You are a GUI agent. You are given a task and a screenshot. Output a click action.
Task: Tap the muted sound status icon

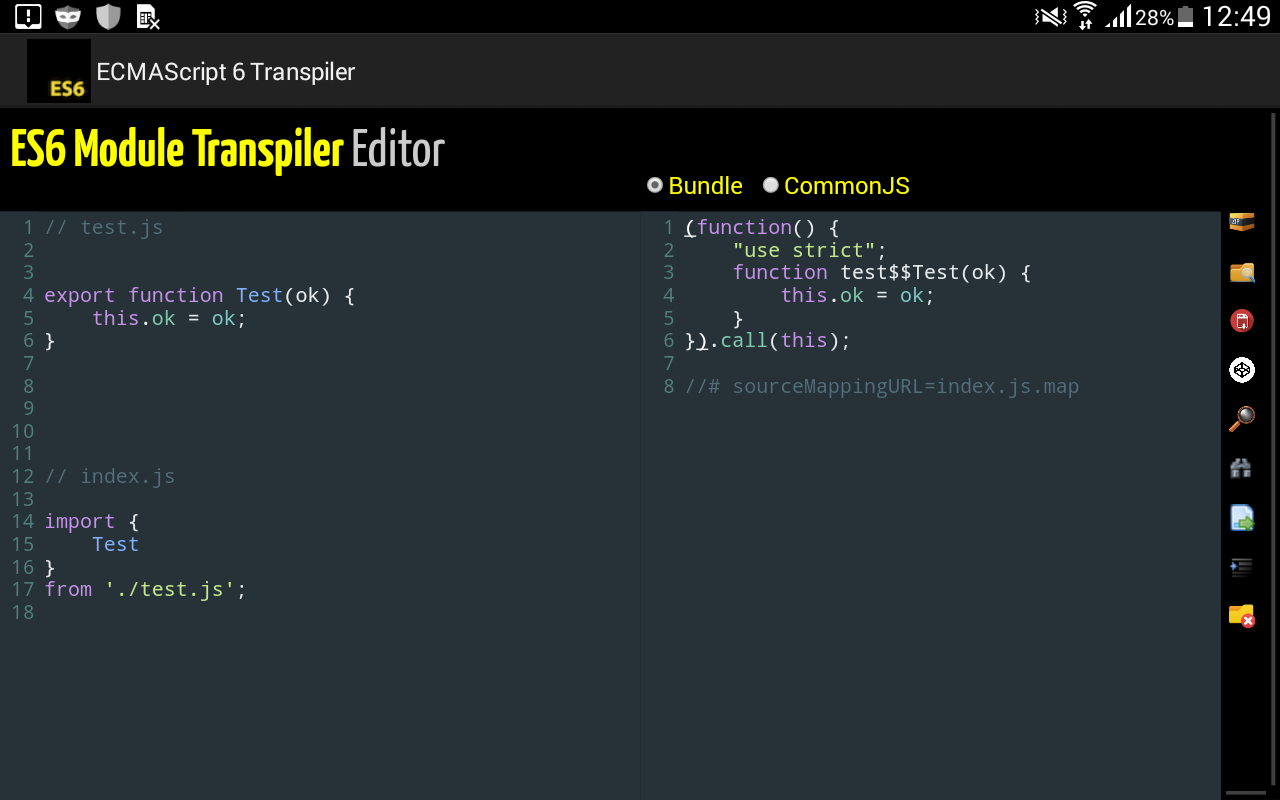1051,17
